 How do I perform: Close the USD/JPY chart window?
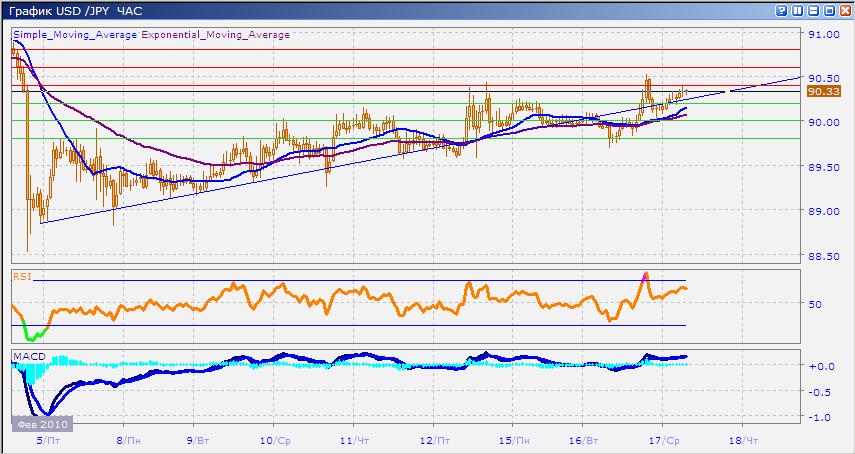click(x=844, y=10)
